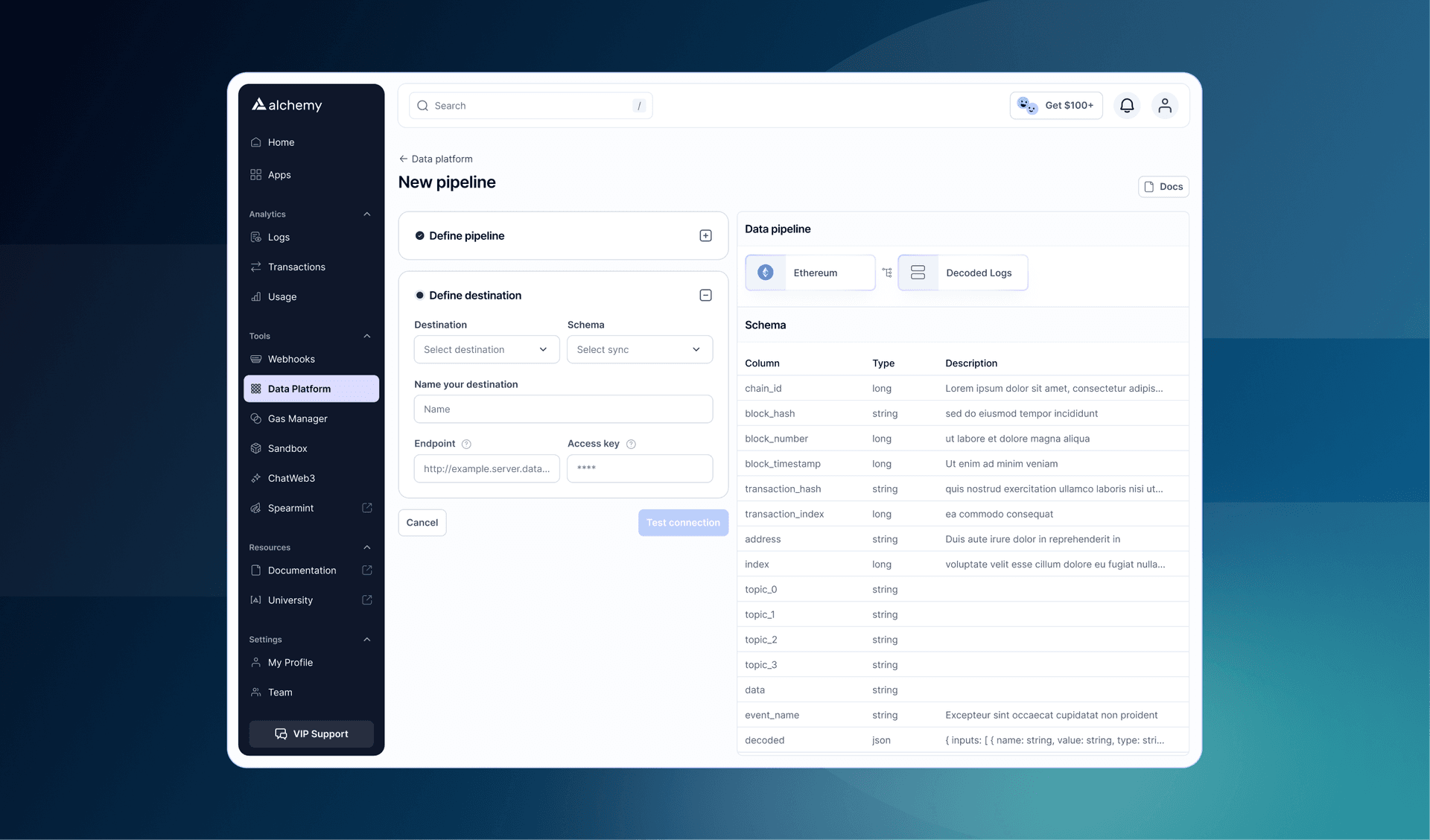Collapse the Define destination section
The height and width of the screenshot is (840, 1430).
(705, 295)
